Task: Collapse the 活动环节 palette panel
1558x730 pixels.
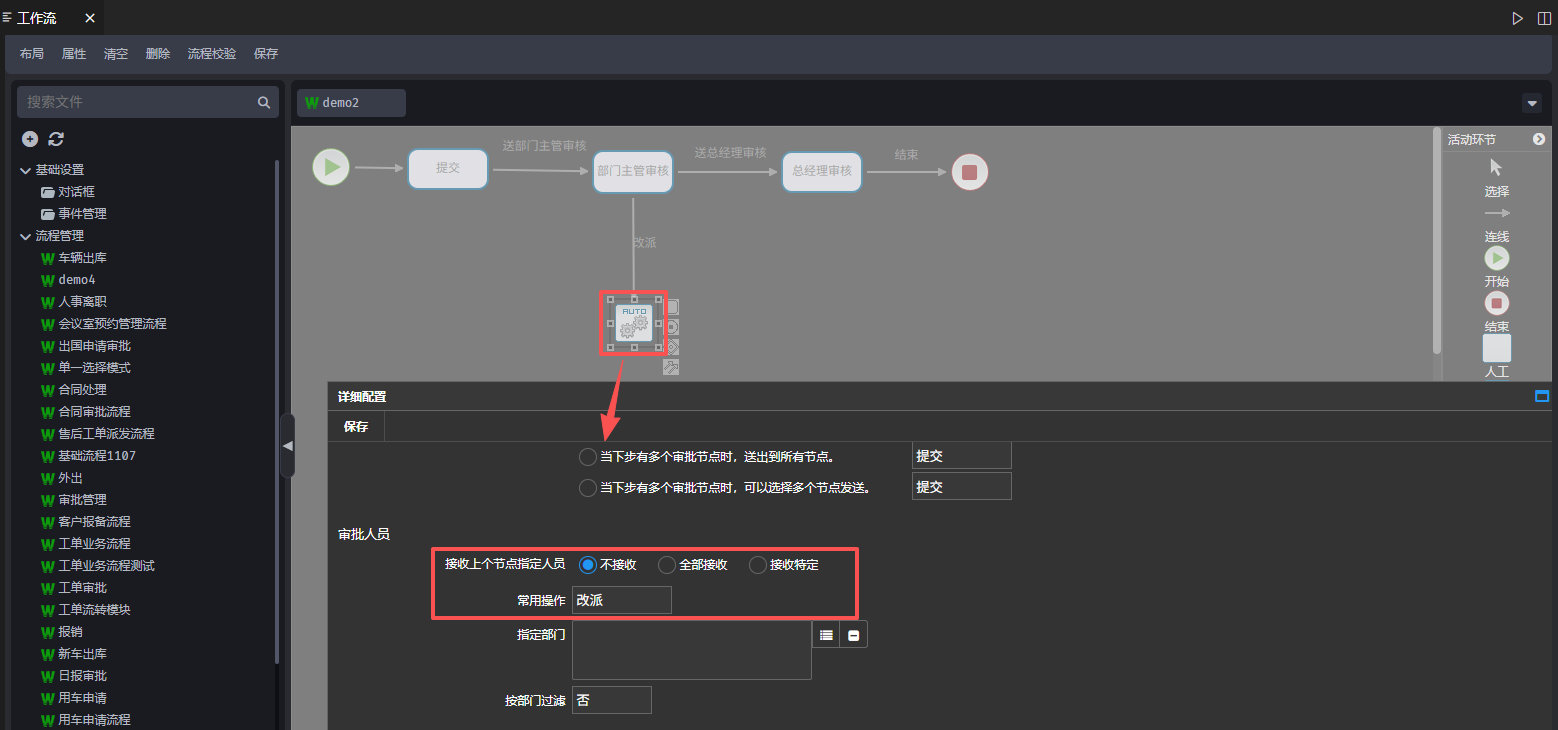Action: click(1539, 140)
